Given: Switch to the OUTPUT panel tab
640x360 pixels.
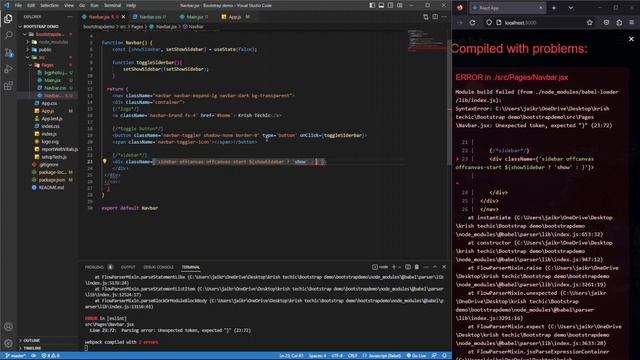Looking at the screenshot, I should pyautogui.click(x=128, y=267).
